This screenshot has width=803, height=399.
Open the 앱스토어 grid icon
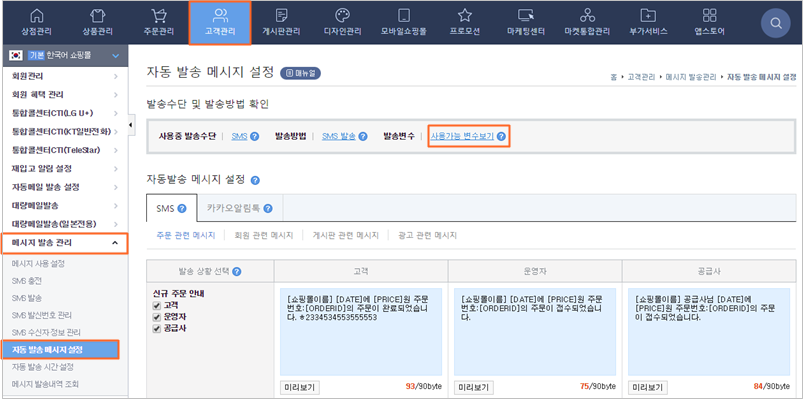[709, 15]
